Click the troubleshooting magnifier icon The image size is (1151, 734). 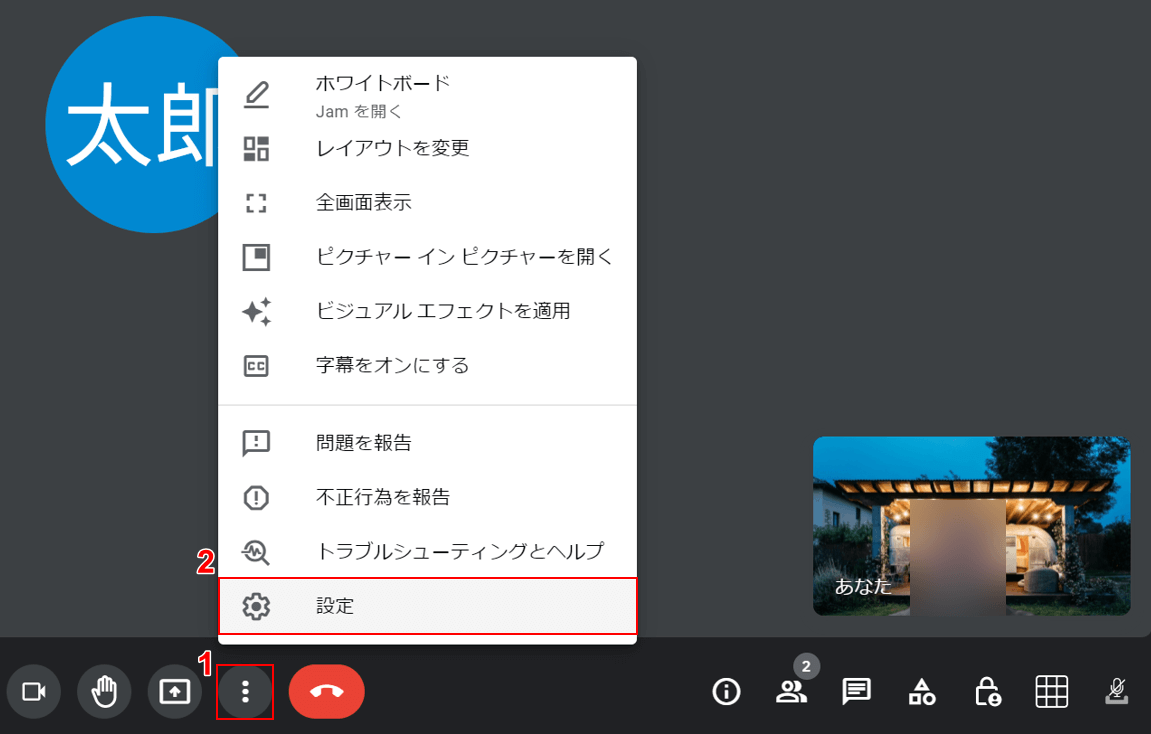click(256, 552)
